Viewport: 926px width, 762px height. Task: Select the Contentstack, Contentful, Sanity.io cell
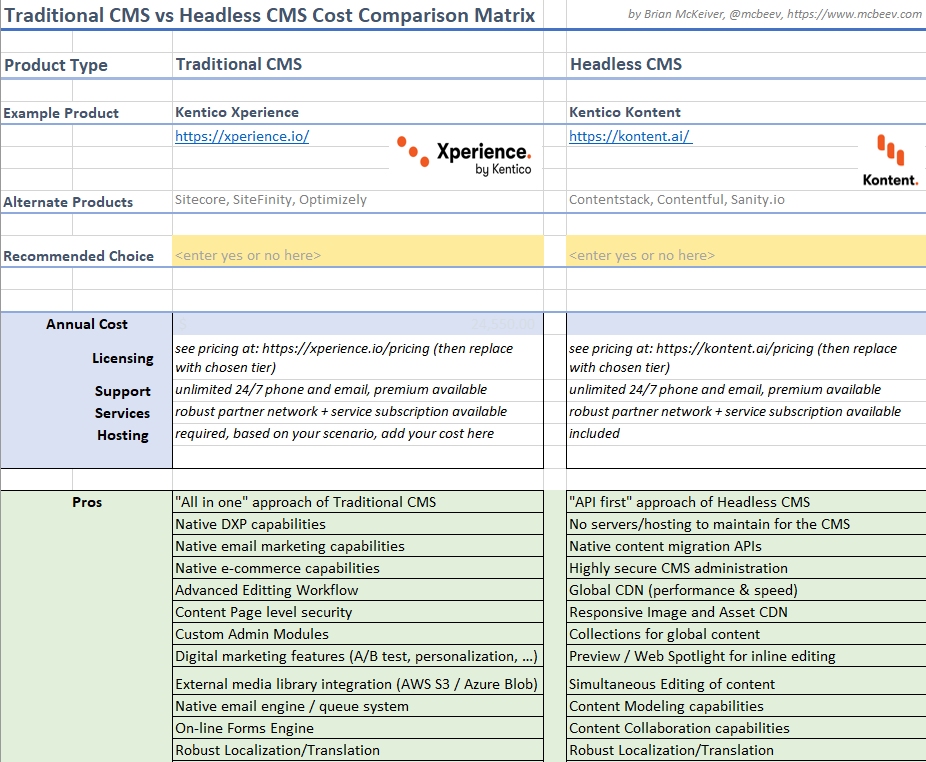746,201
